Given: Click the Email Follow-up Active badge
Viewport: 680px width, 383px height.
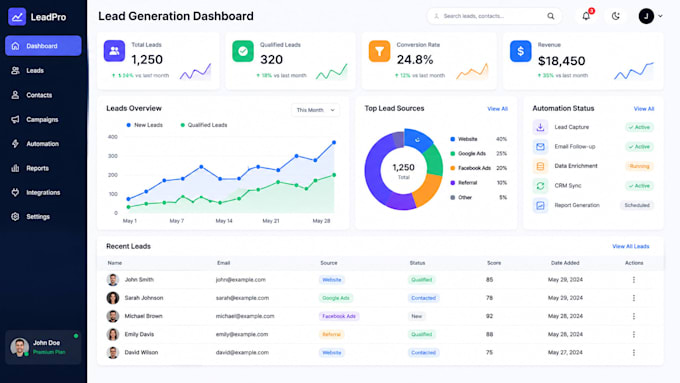Looking at the screenshot, I should click(639, 147).
